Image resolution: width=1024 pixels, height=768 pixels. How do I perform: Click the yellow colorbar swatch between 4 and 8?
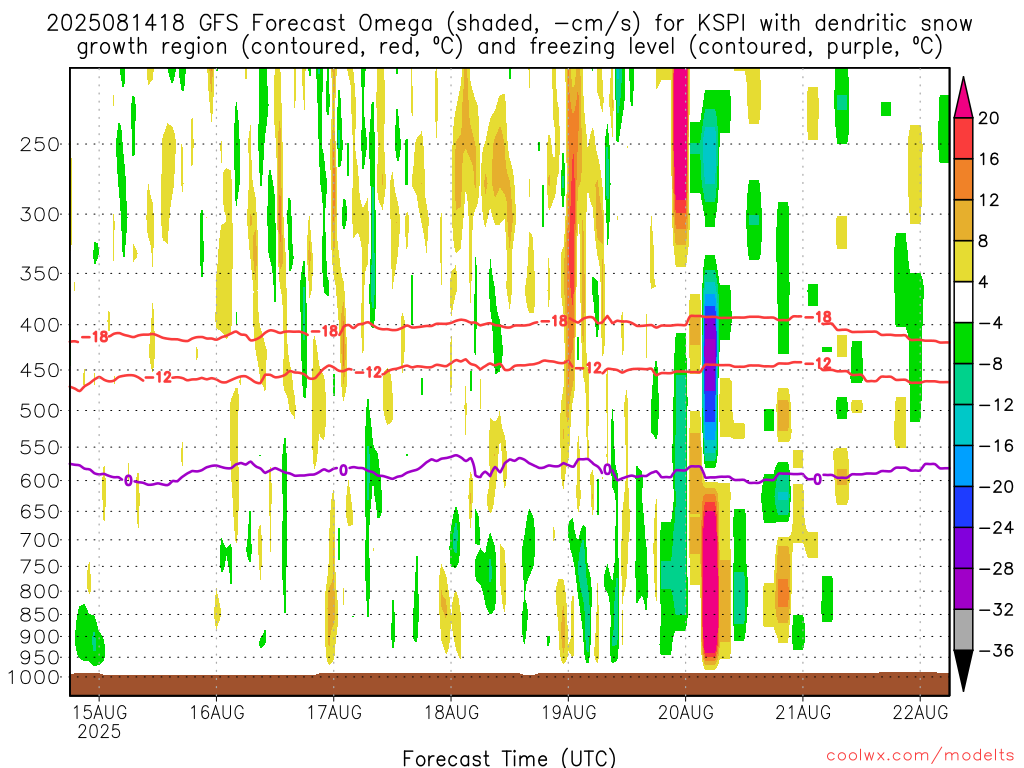click(963, 261)
